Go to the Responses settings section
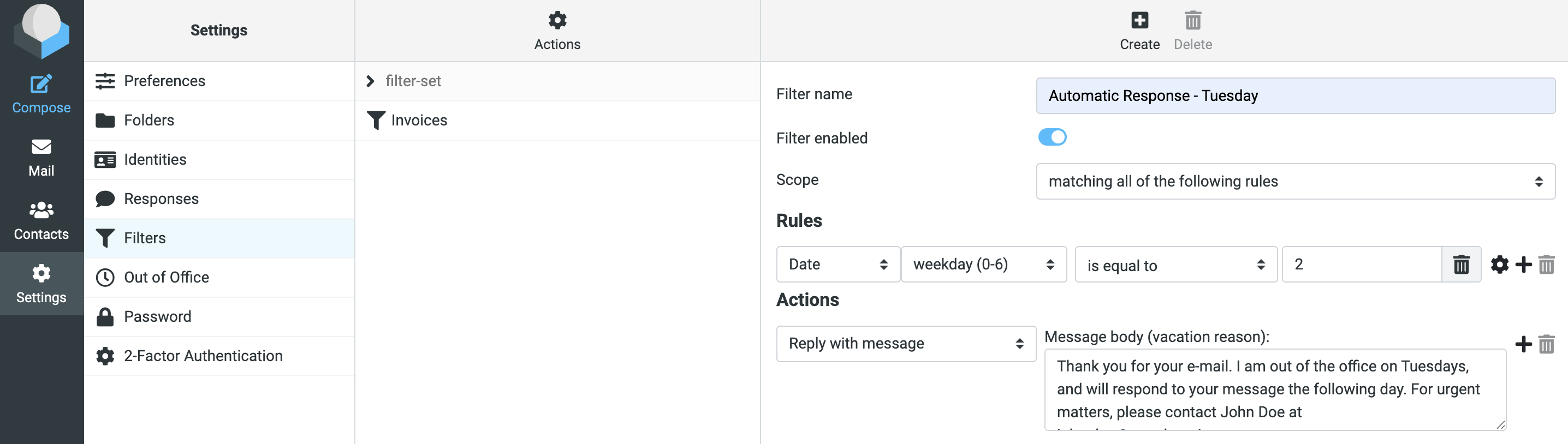The image size is (1568, 444). point(161,199)
